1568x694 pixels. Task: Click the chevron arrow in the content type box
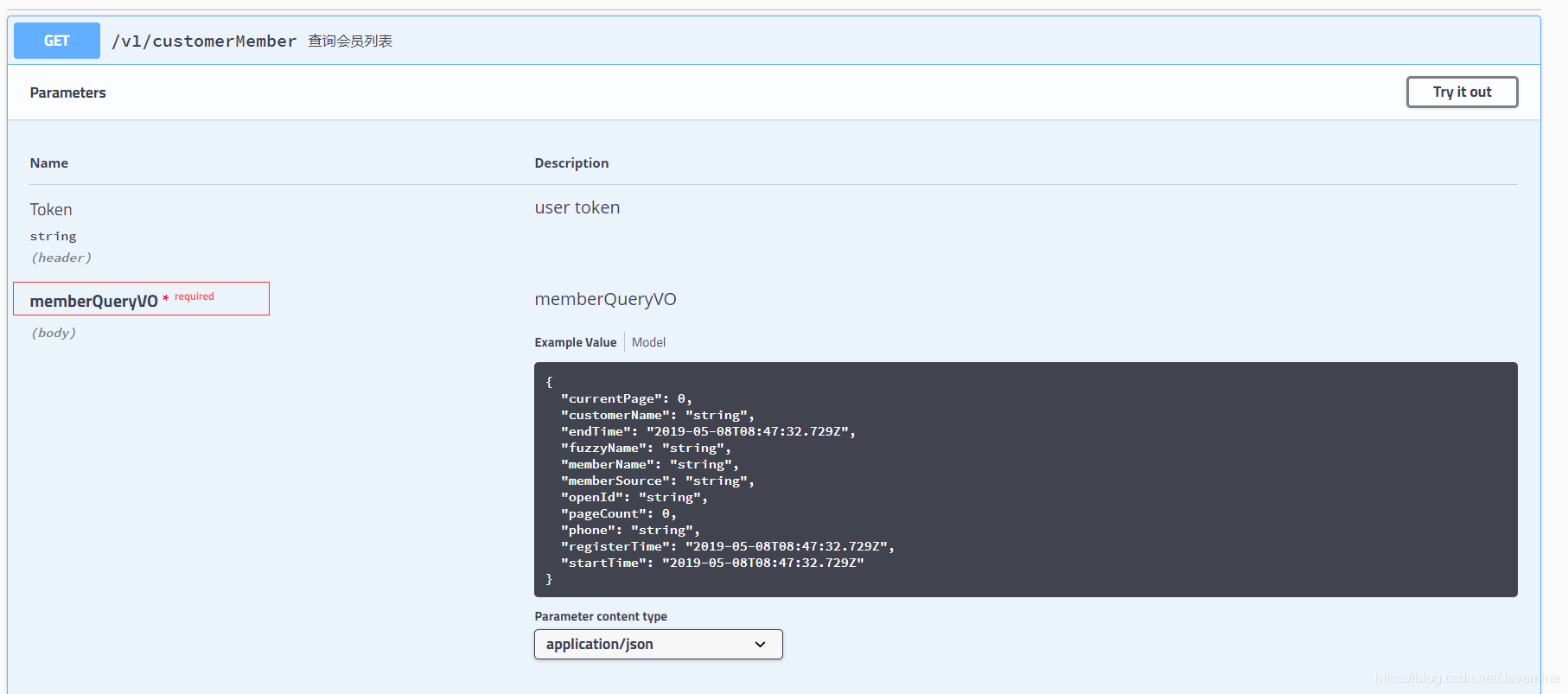coord(760,645)
